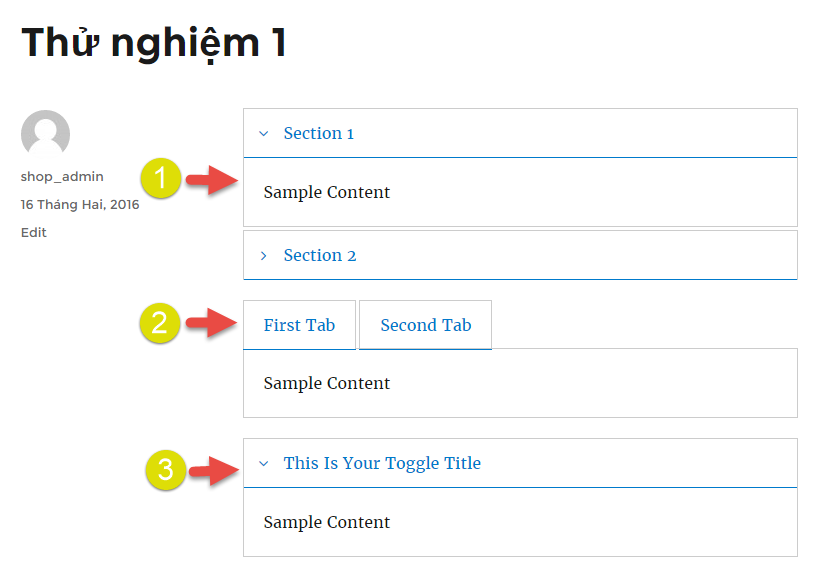
Task: Click the yellow circle numbered 2
Action: (160, 323)
